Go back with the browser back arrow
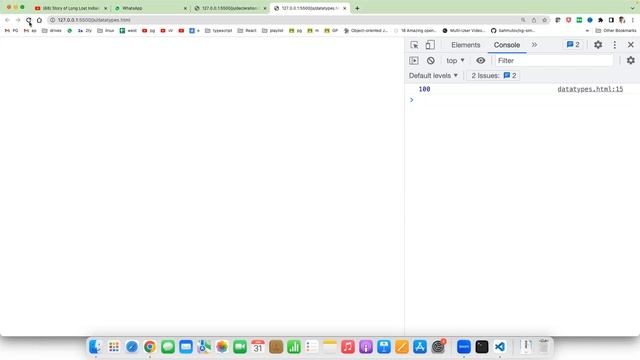 pos(7,20)
